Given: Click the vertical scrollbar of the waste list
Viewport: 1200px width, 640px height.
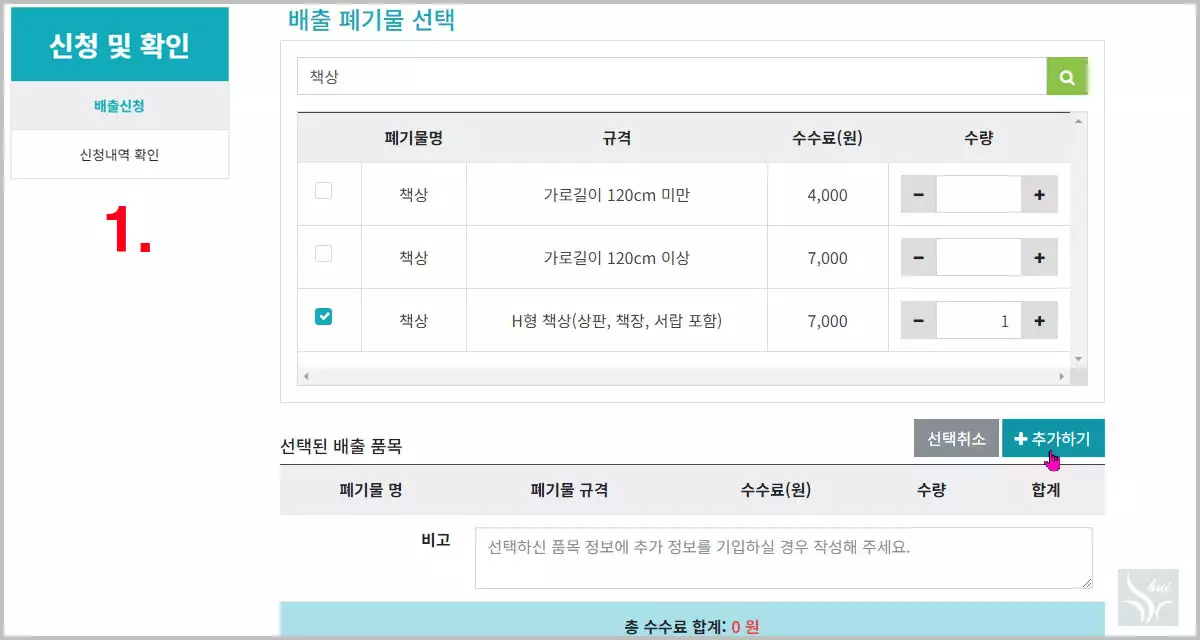Looking at the screenshot, I should pos(1080,240).
